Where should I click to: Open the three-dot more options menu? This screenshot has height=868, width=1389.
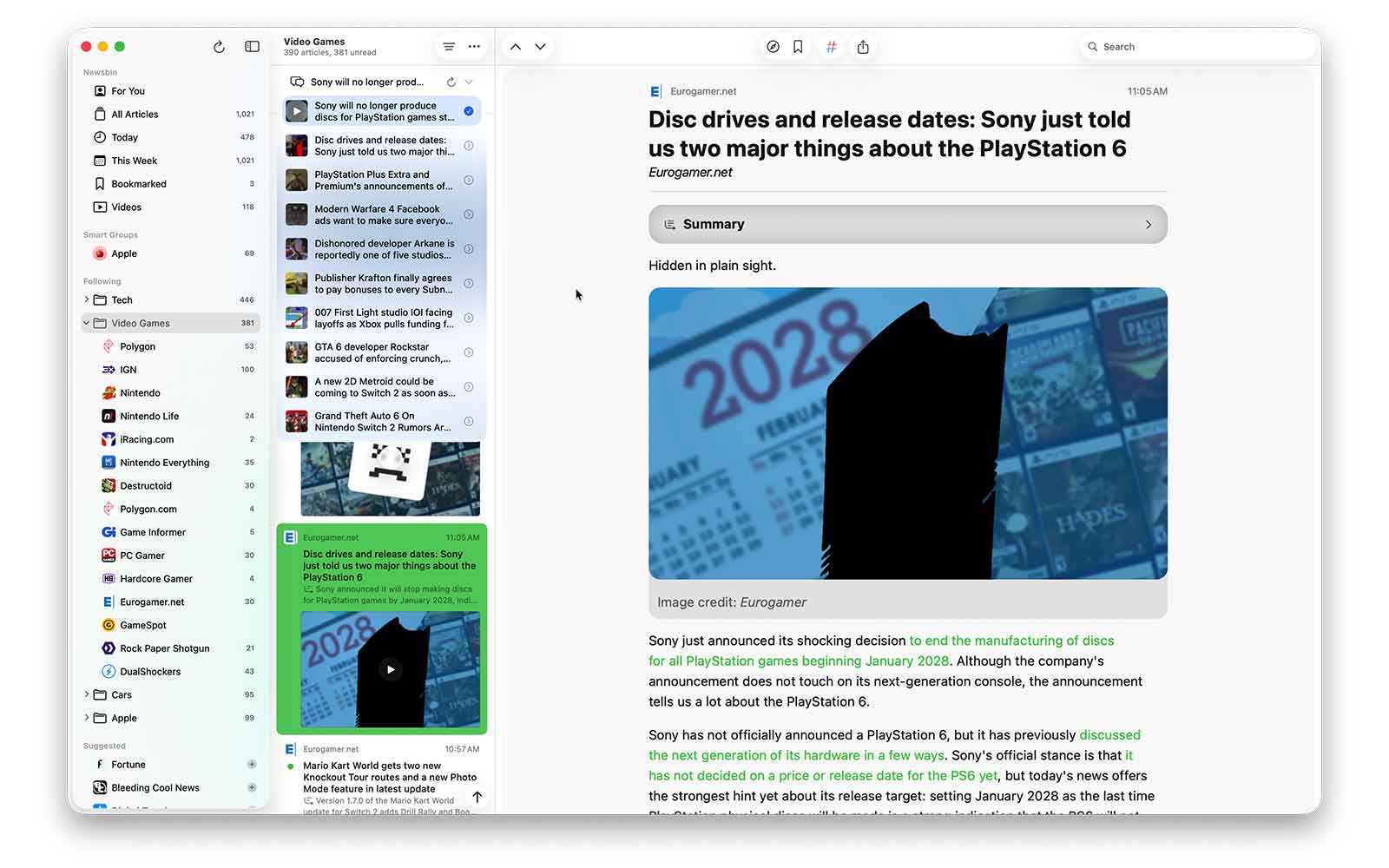(474, 47)
